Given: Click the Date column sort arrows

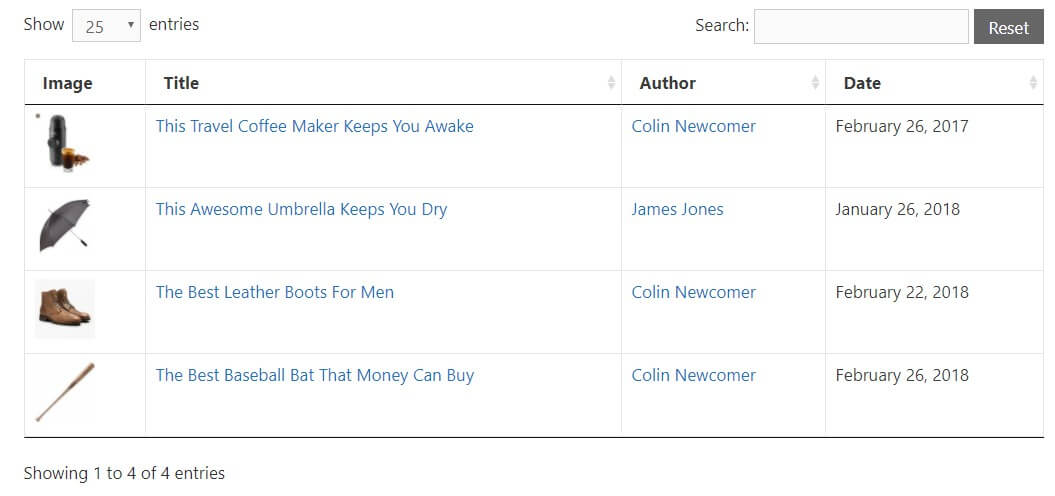Looking at the screenshot, I should point(1033,83).
